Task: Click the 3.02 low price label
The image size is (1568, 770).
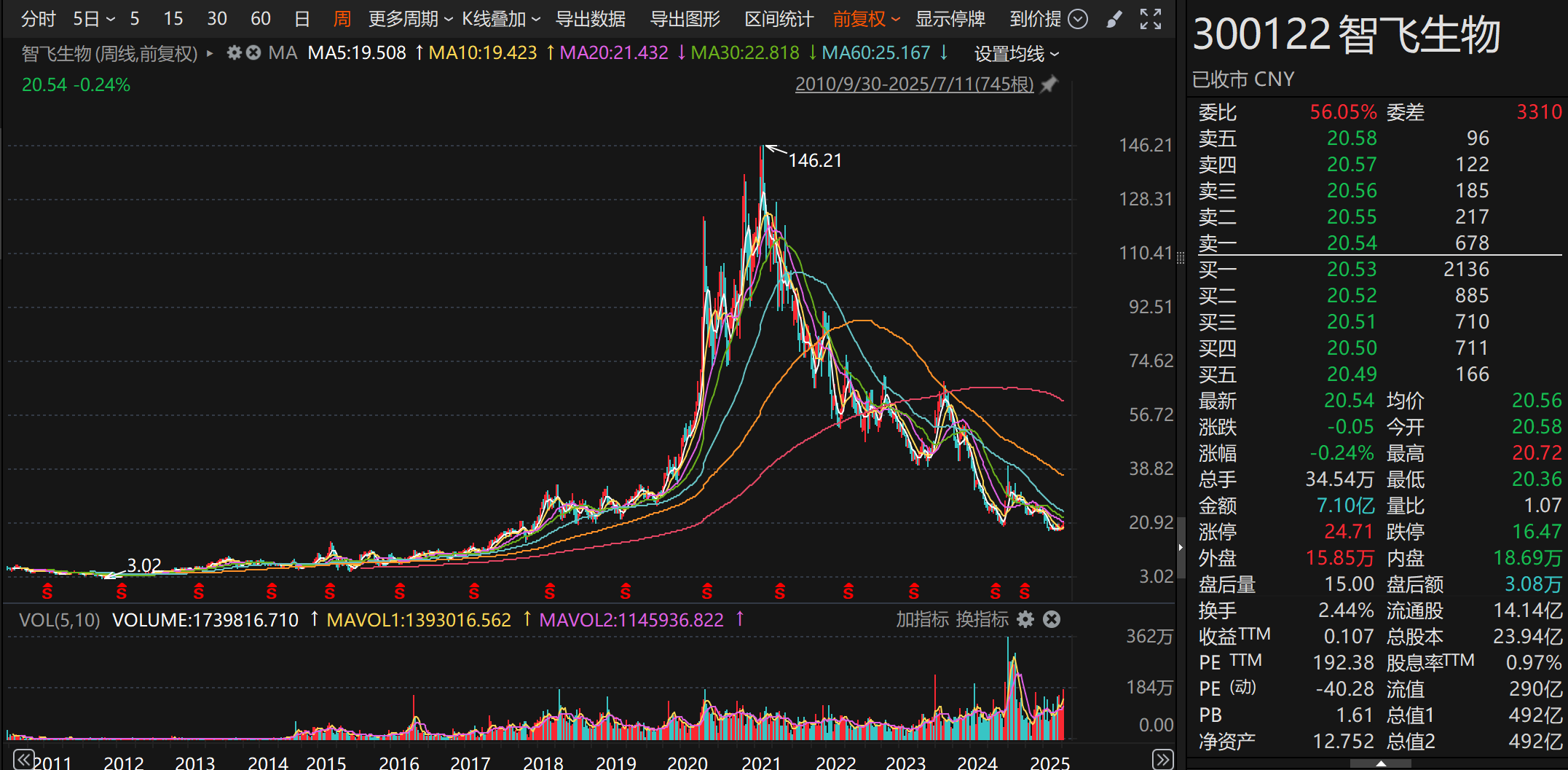Action: [144, 565]
